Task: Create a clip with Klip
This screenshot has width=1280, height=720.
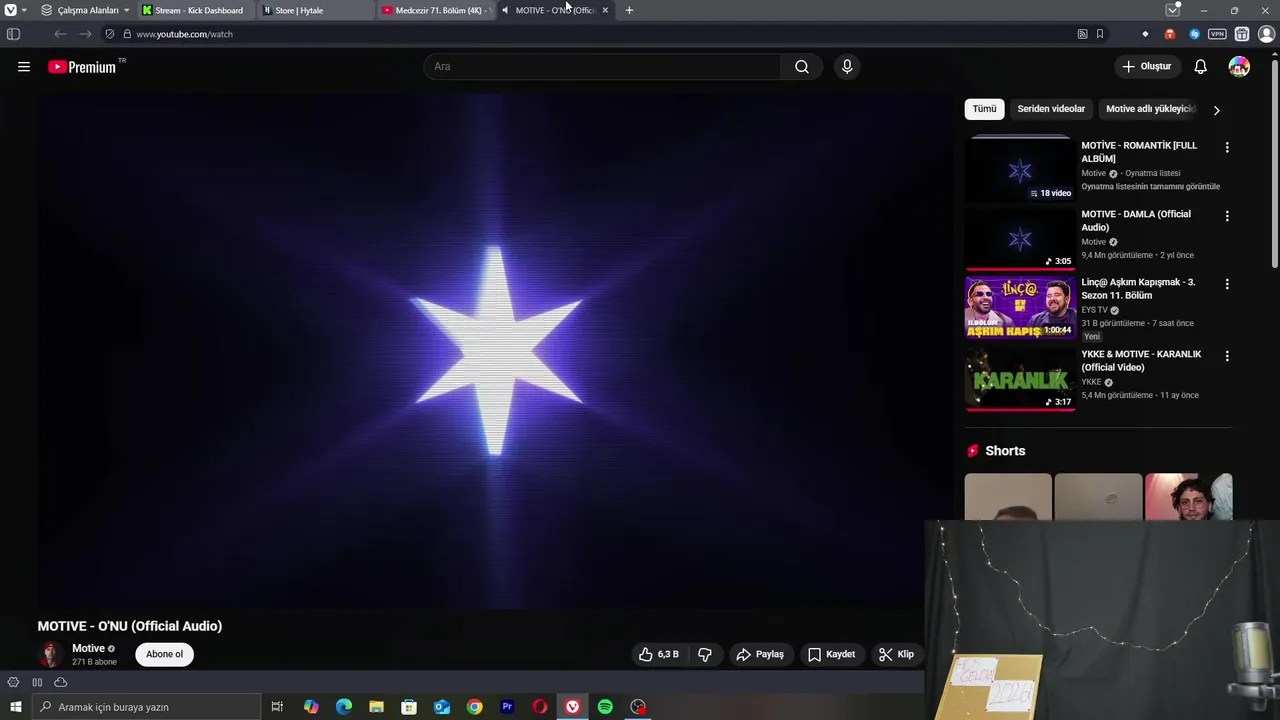Action: (x=896, y=654)
